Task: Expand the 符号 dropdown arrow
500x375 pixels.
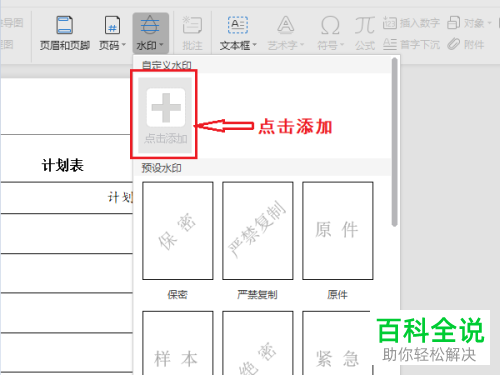Action: [342, 45]
